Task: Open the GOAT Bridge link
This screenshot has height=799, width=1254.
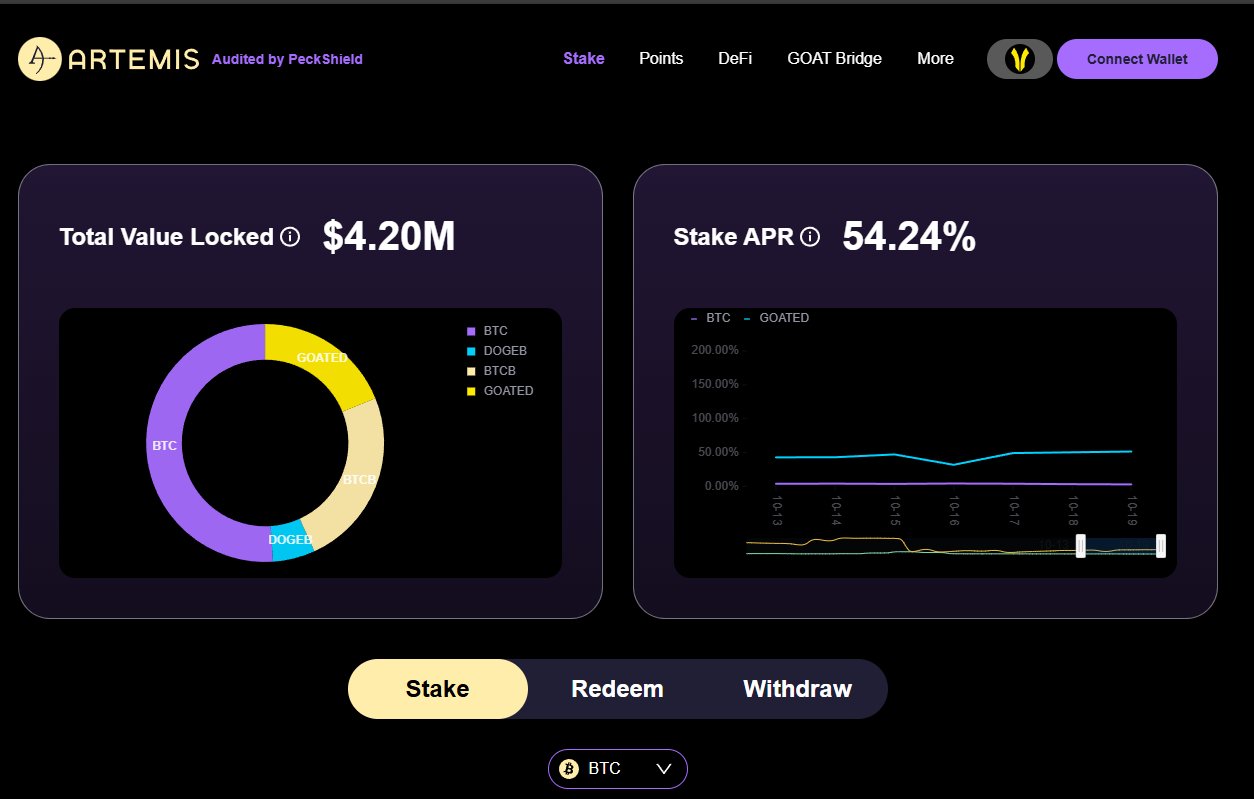Action: (x=834, y=59)
